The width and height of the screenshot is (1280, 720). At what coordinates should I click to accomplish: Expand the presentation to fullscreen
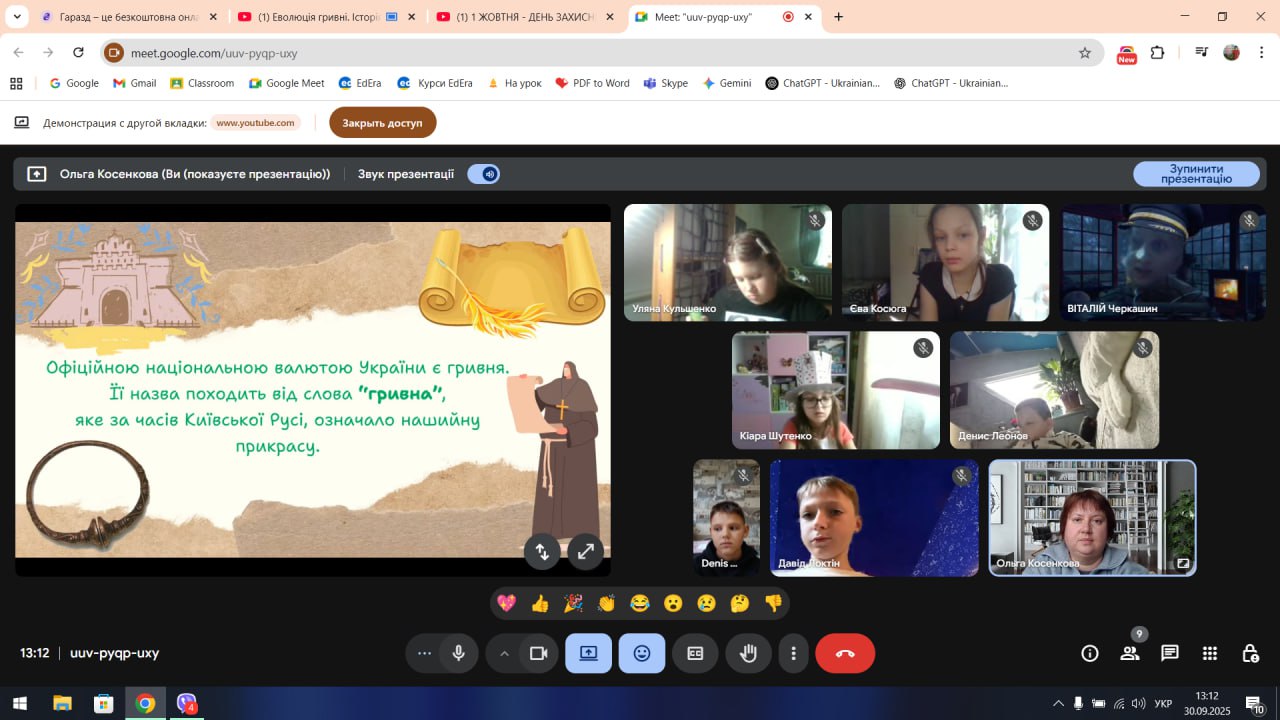pyautogui.click(x=585, y=551)
